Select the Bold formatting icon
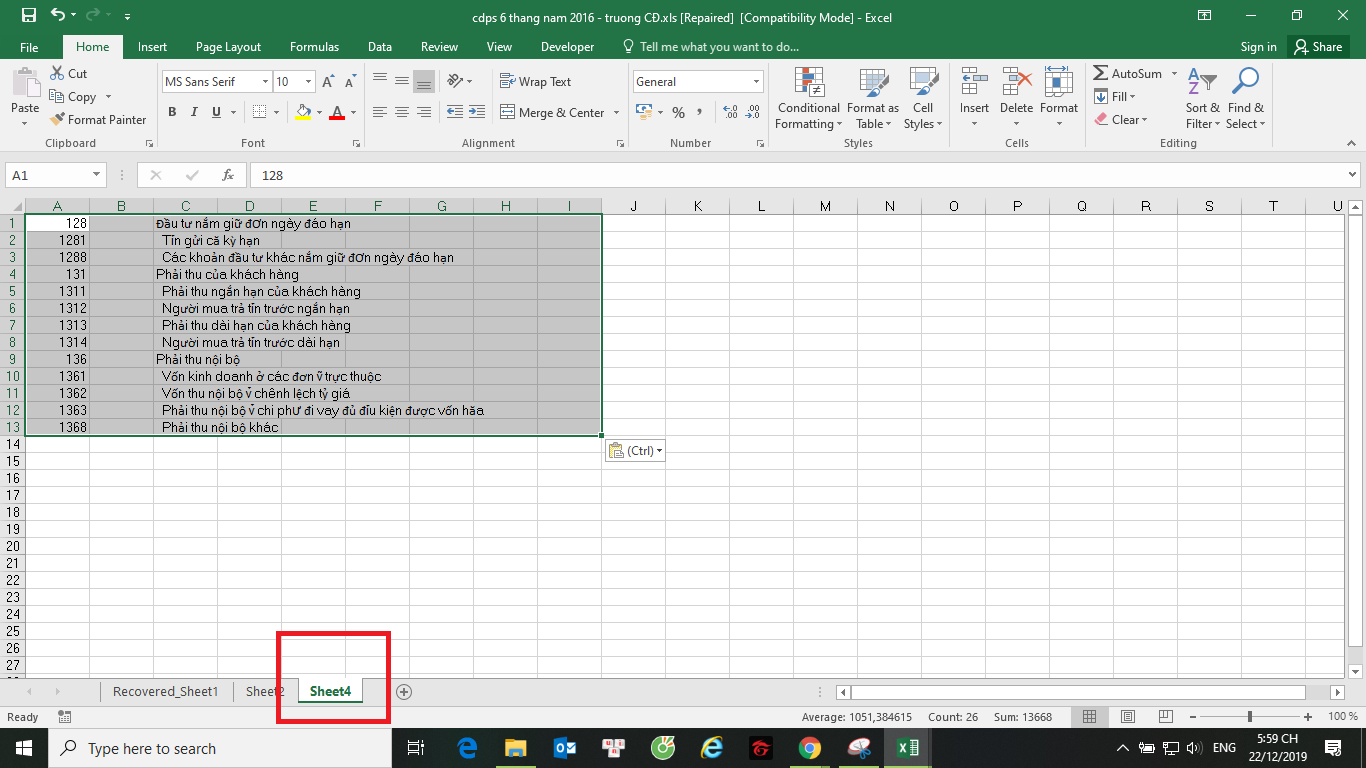 click(171, 112)
